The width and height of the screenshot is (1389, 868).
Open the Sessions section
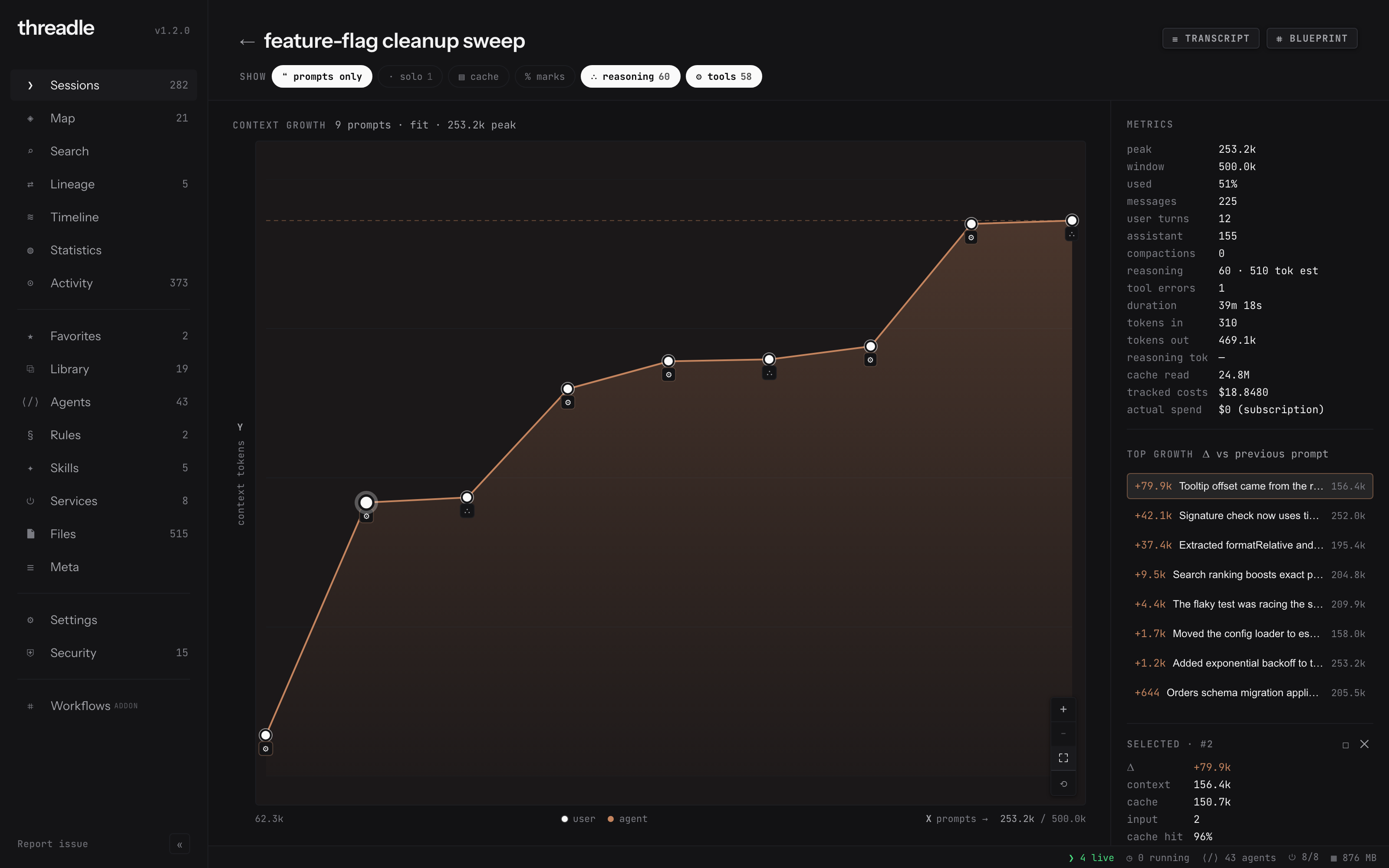[x=103, y=85]
